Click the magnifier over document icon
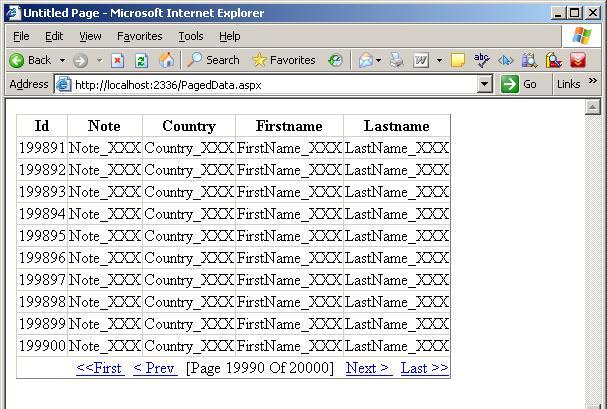 point(554,60)
